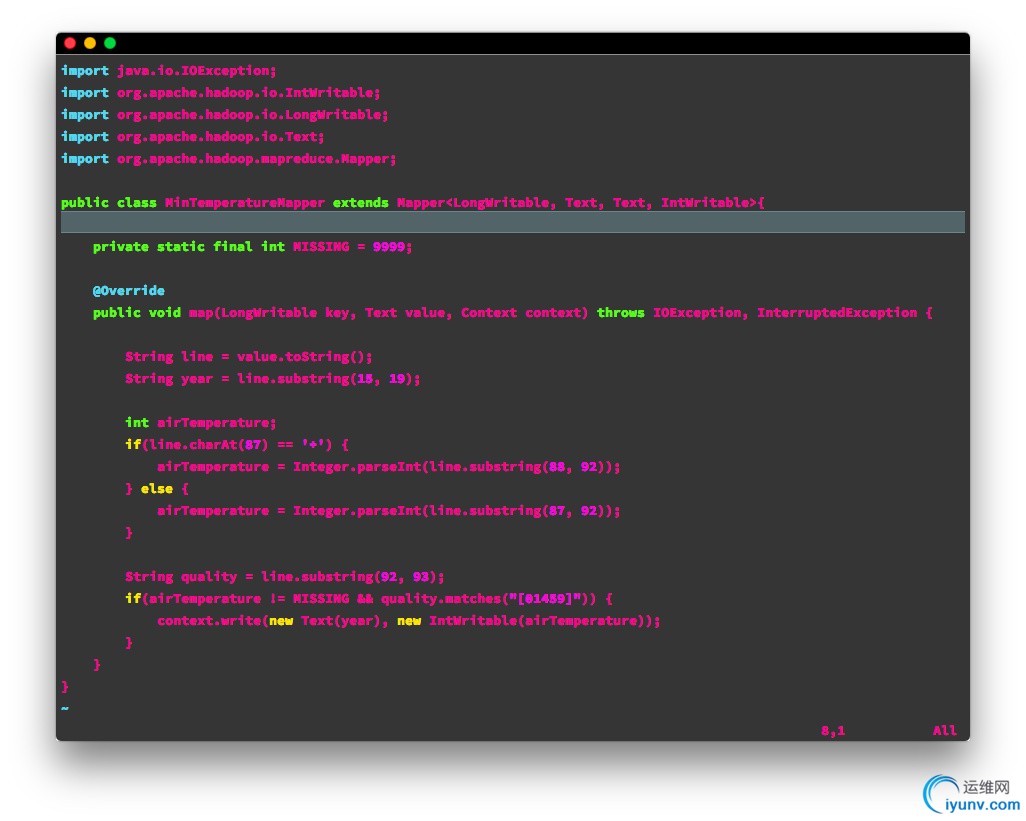1026x821 pixels.
Task: Click the context.write statement
Action: (x=409, y=621)
